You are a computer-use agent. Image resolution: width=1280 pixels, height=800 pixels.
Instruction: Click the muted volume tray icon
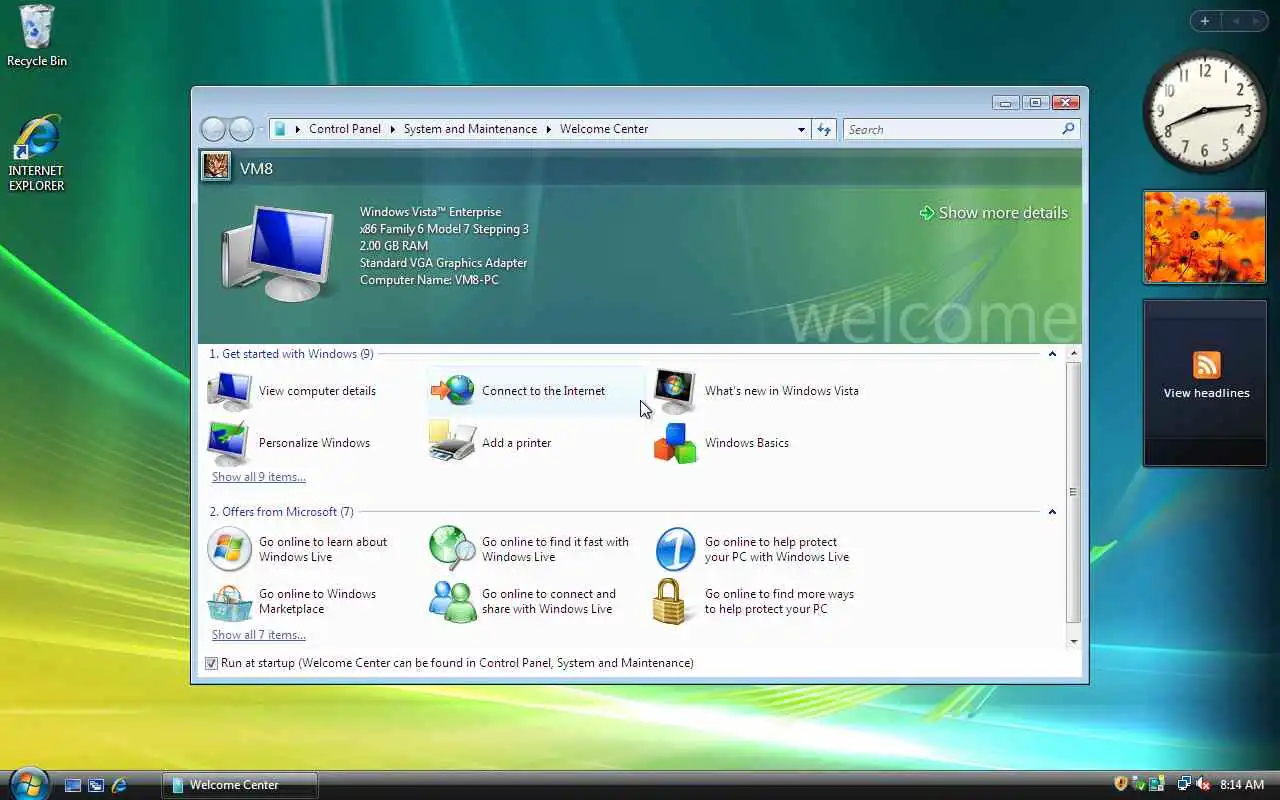click(x=1203, y=784)
